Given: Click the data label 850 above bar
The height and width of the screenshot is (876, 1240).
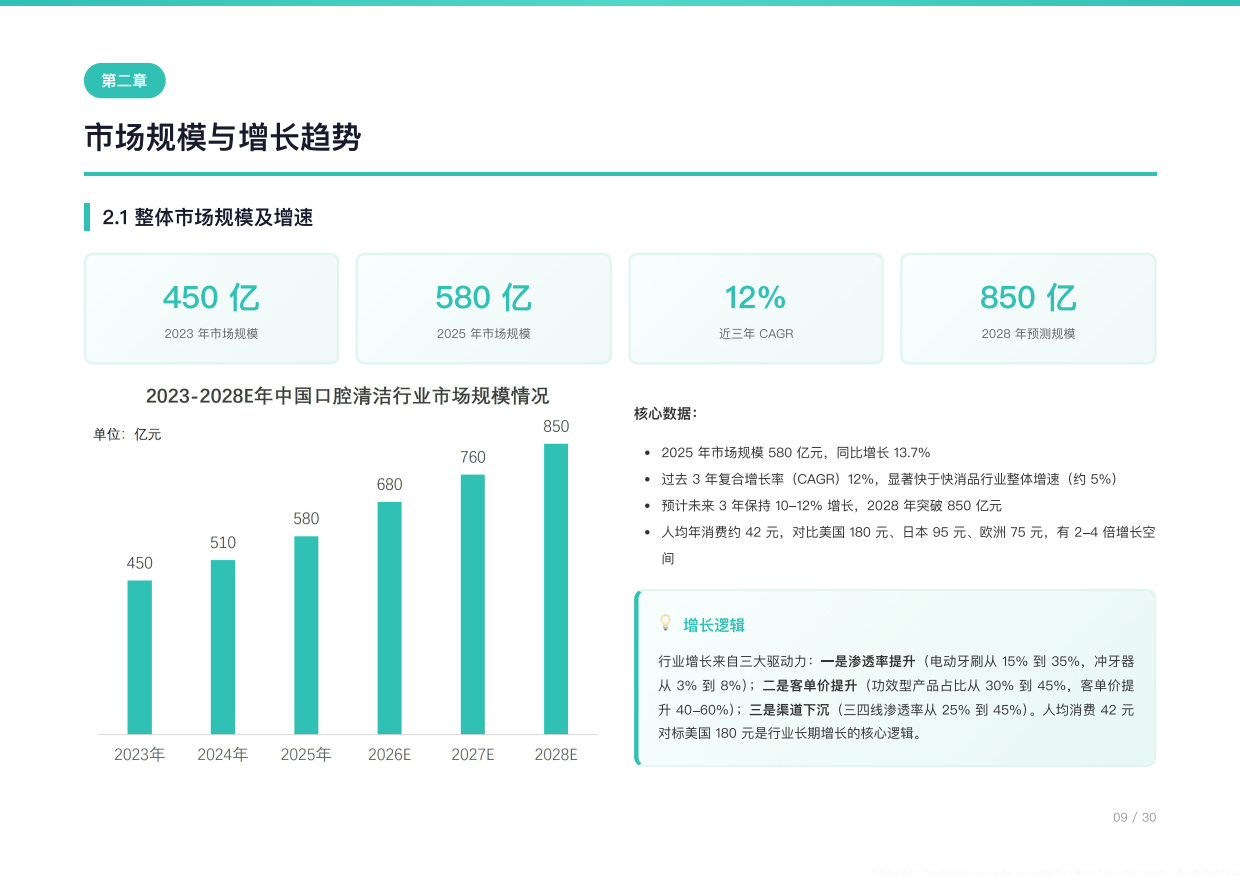Looking at the screenshot, I should pos(556,426).
